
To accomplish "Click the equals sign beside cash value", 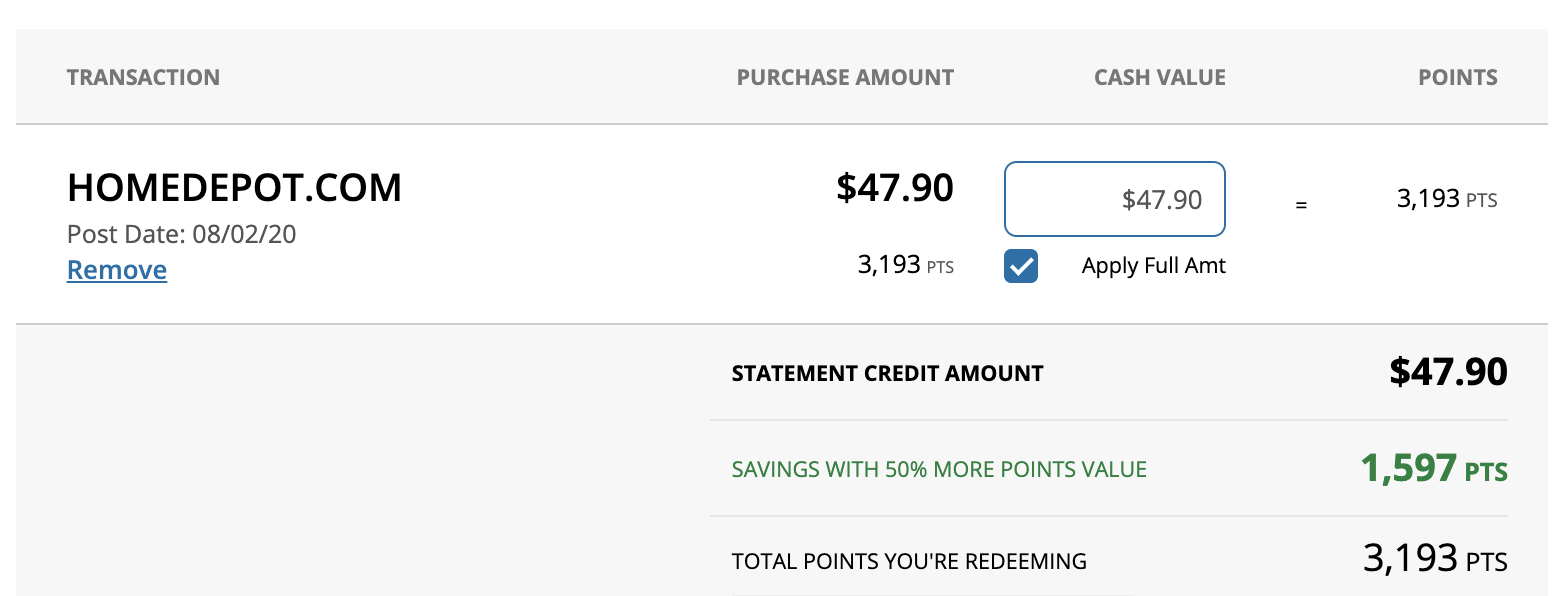I will tap(1301, 205).
